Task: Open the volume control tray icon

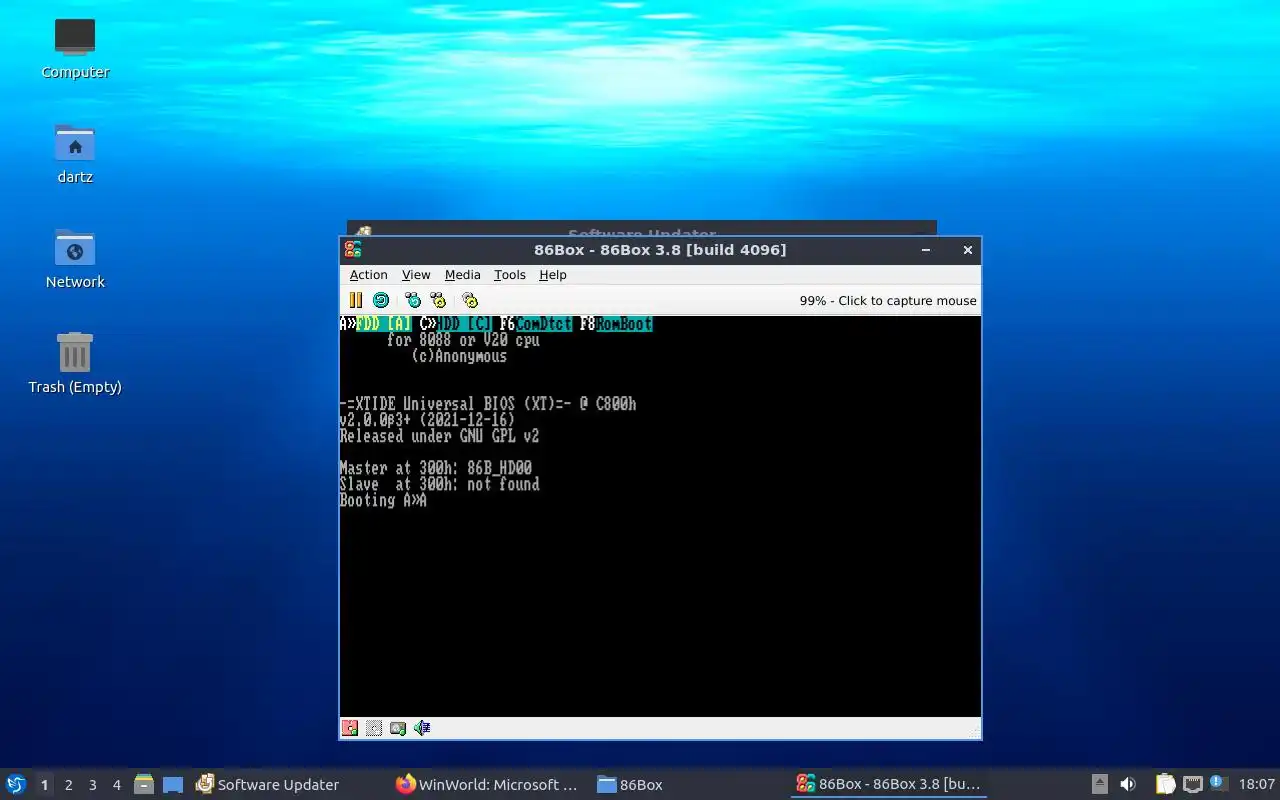Action: pyautogui.click(x=1128, y=784)
